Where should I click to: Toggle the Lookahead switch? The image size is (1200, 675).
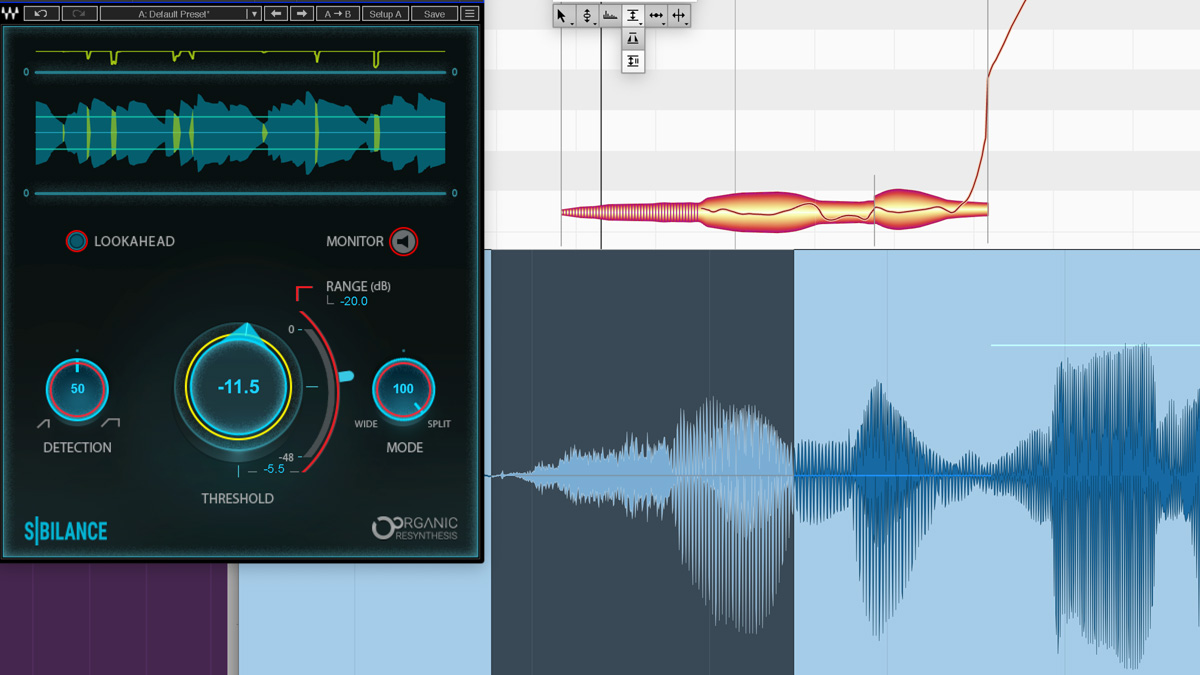click(76, 241)
